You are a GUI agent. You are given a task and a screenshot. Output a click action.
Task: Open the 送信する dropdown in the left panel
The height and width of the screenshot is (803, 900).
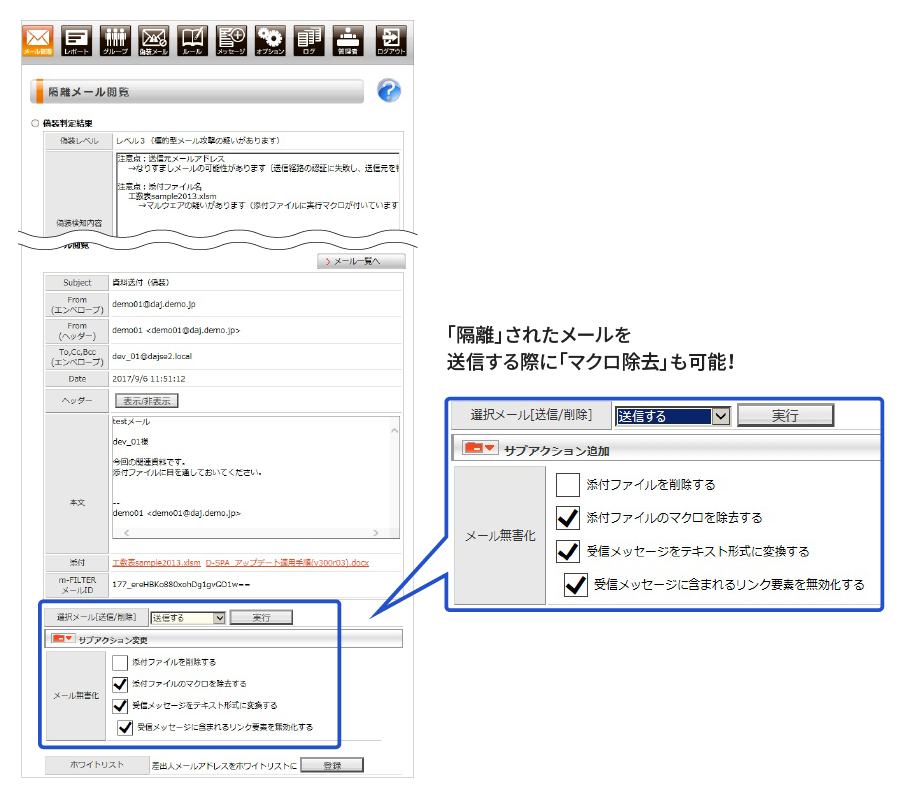(188, 618)
